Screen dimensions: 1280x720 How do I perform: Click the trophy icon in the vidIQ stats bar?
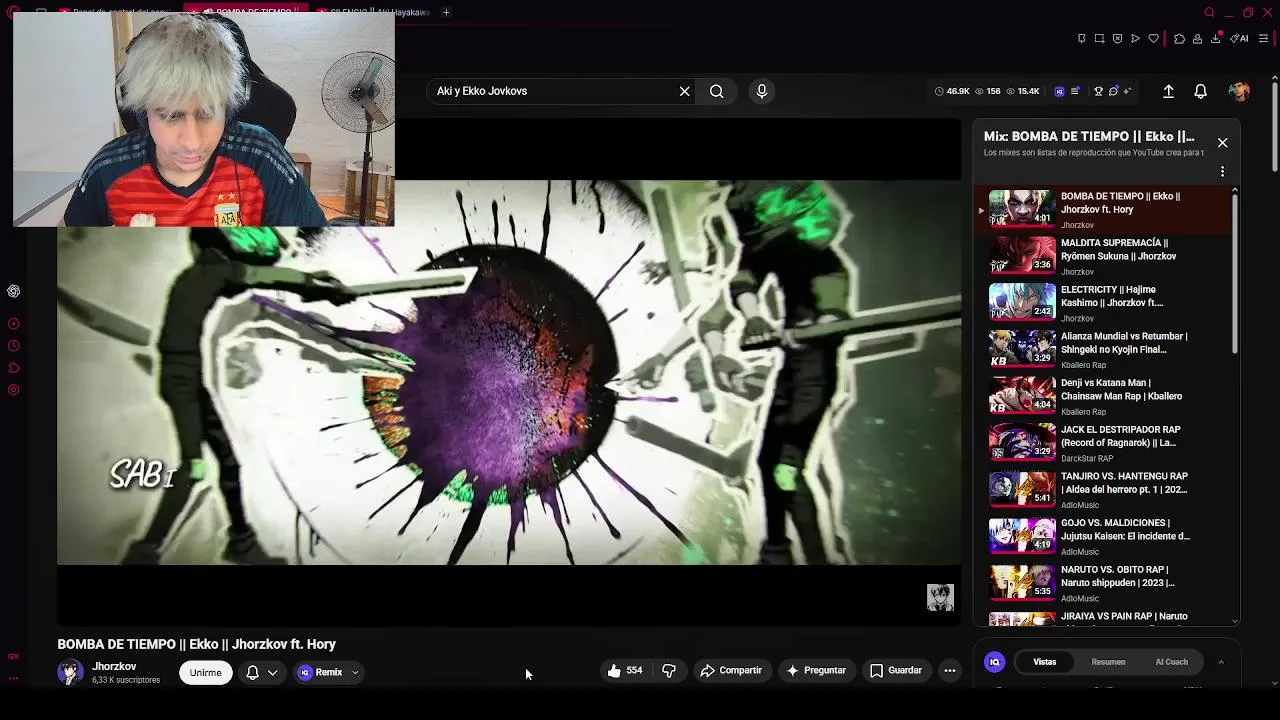click(1098, 91)
